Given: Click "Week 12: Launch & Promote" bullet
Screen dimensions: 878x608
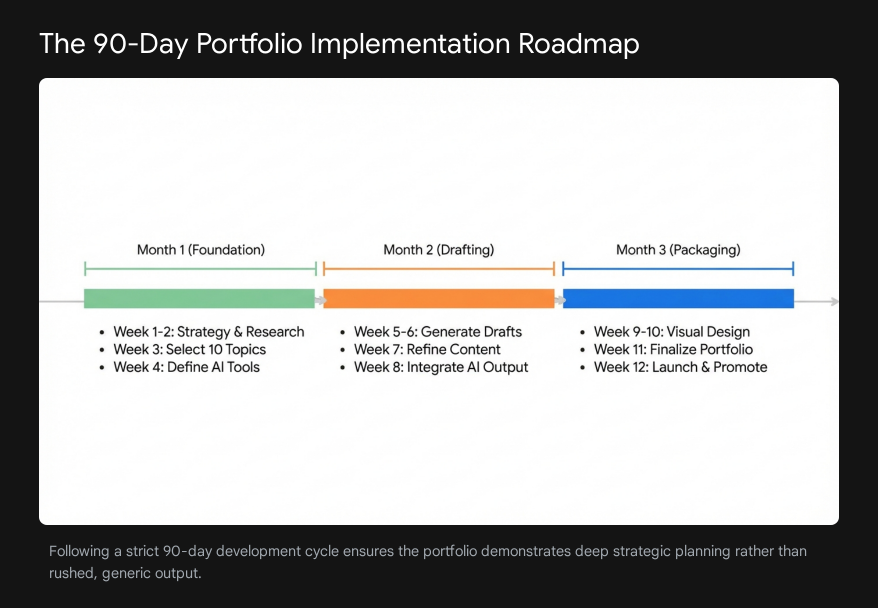Looking at the screenshot, I should (680, 367).
